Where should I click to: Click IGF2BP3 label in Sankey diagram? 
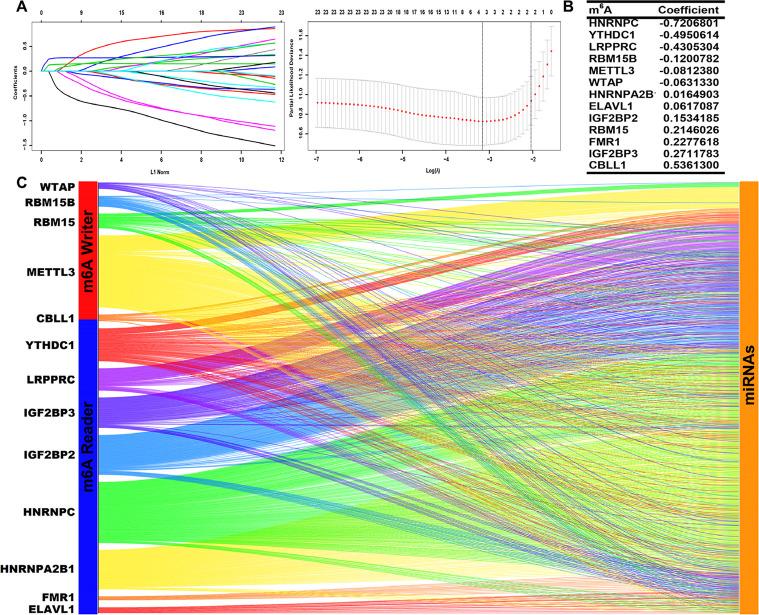tap(49, 413)
